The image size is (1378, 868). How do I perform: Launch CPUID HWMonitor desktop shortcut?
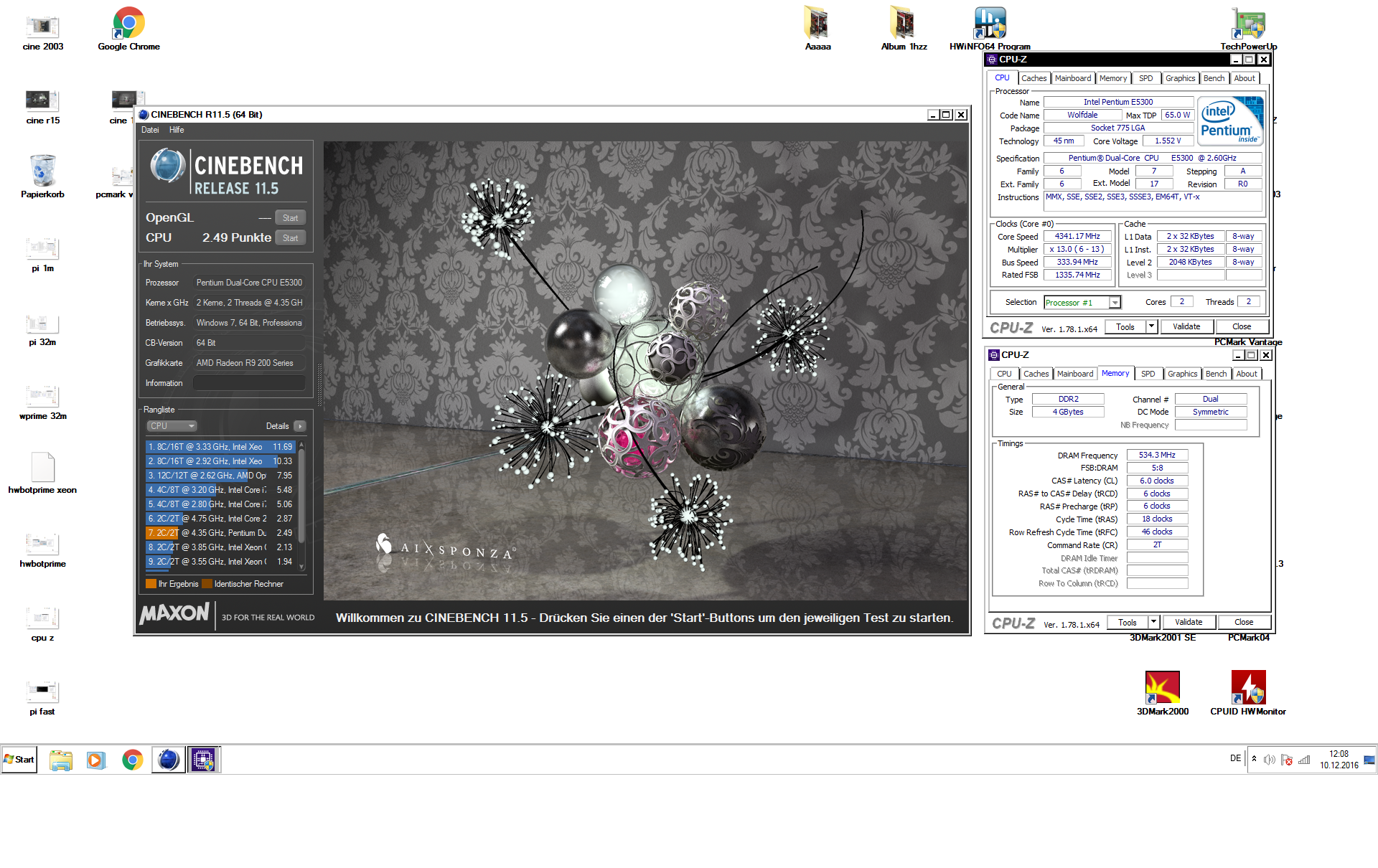[1249, 692]
